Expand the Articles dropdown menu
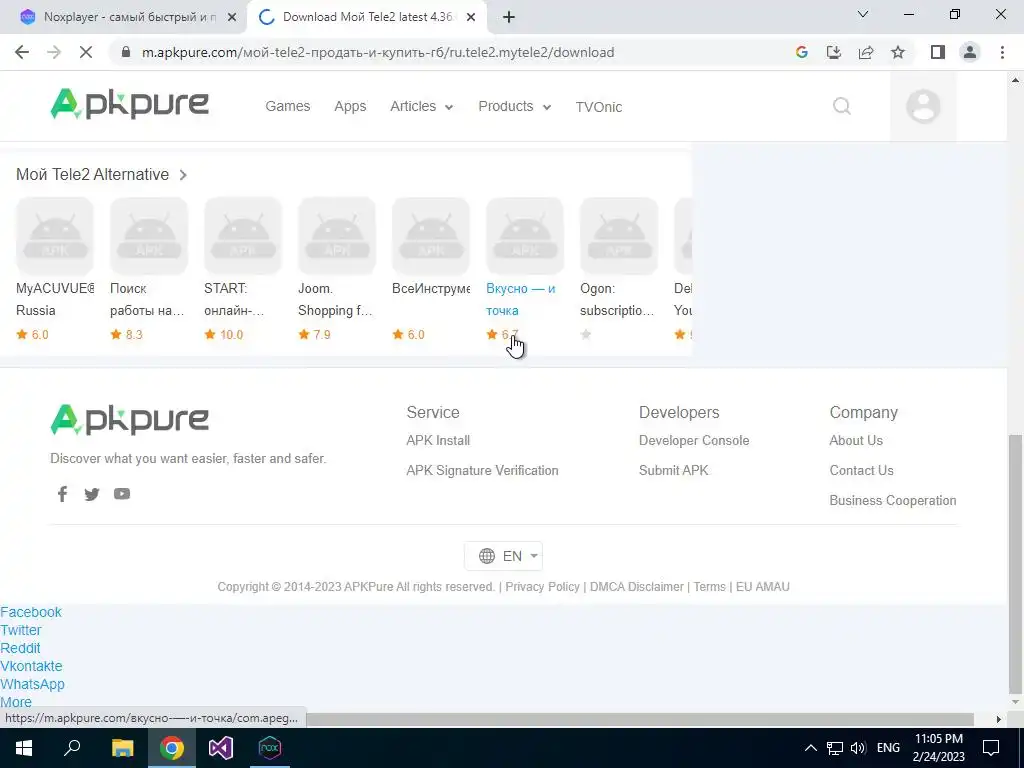Image resolution: width=1024 pixels, height=768 pixels. [x=421, y=106]
